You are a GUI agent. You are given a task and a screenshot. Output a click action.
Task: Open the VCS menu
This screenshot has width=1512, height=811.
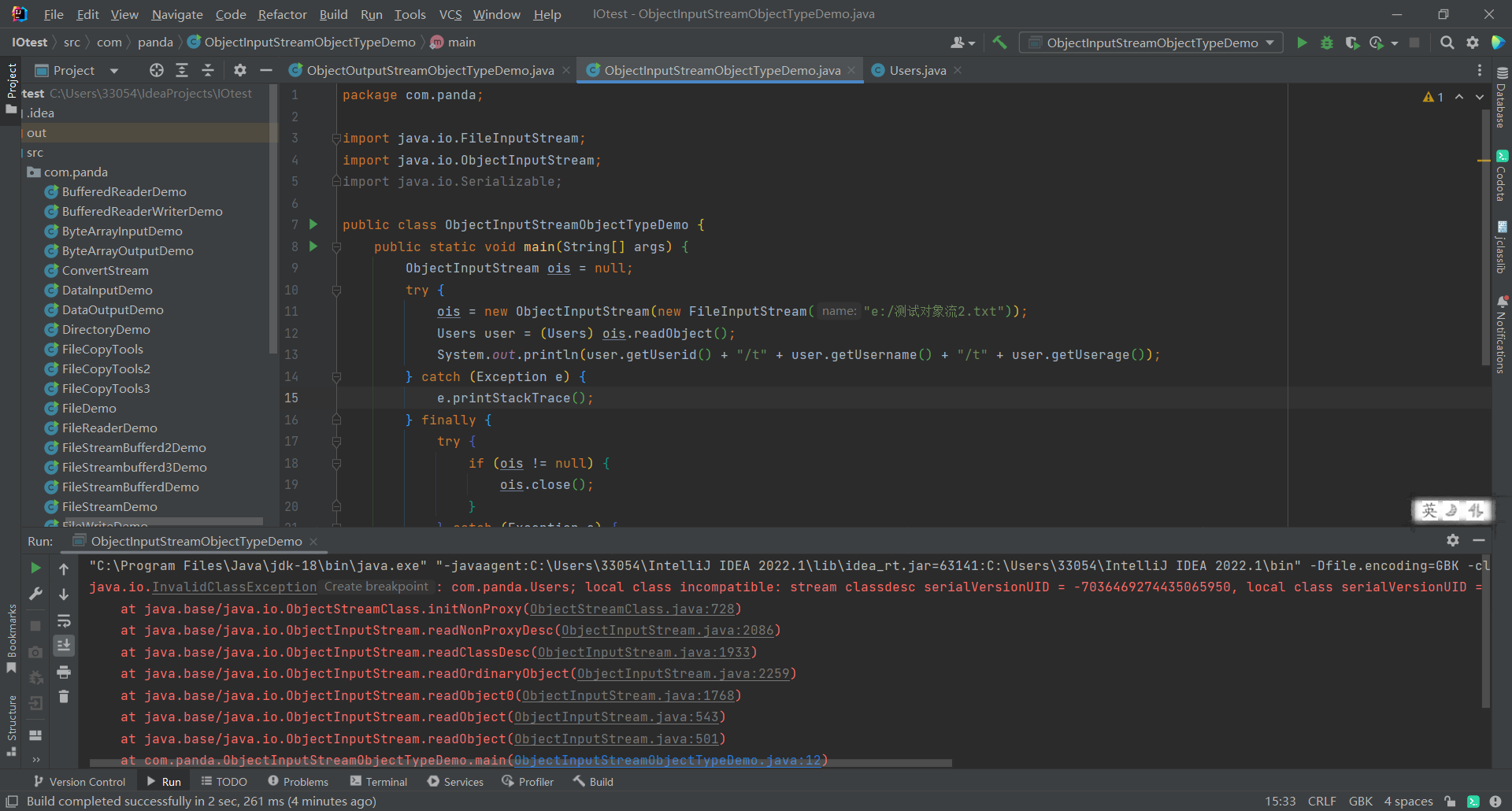pos(450,14)
